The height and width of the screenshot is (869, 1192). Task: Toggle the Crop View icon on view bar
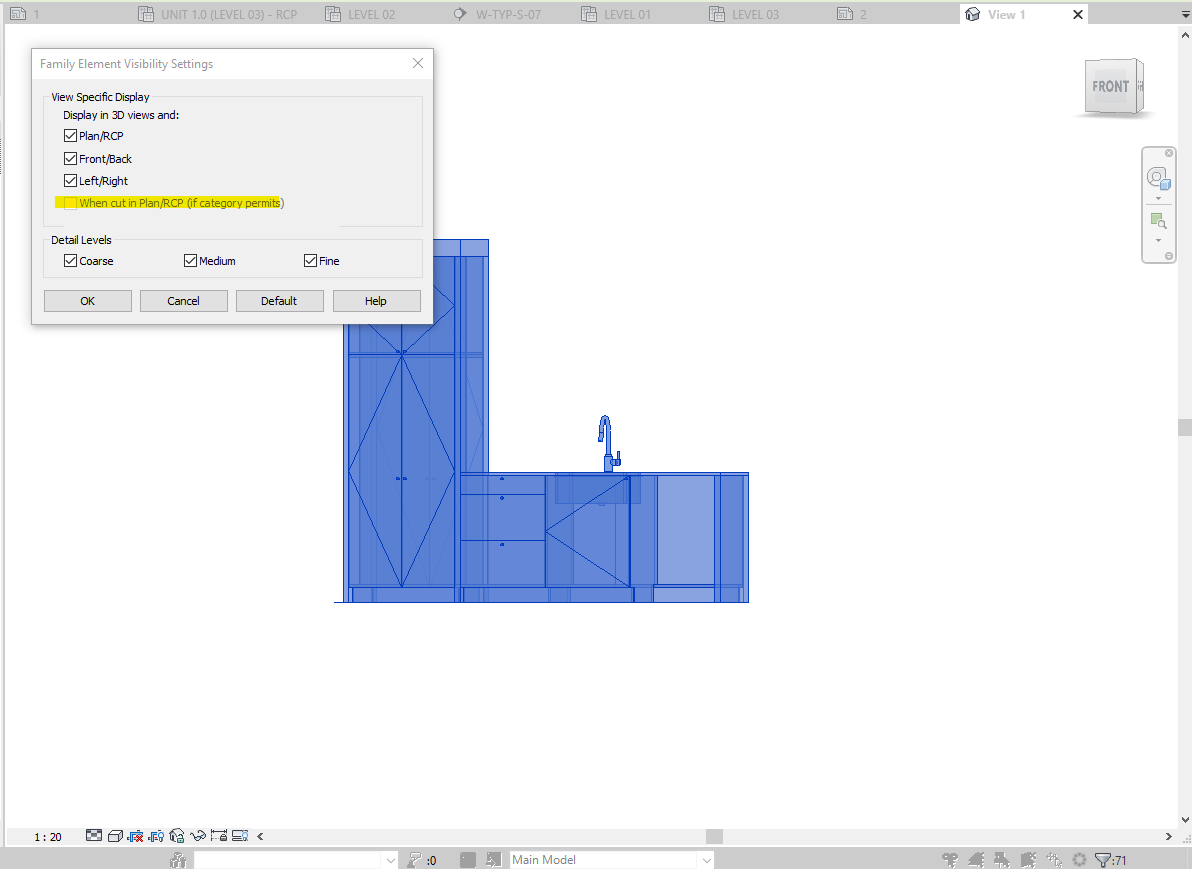136,835
